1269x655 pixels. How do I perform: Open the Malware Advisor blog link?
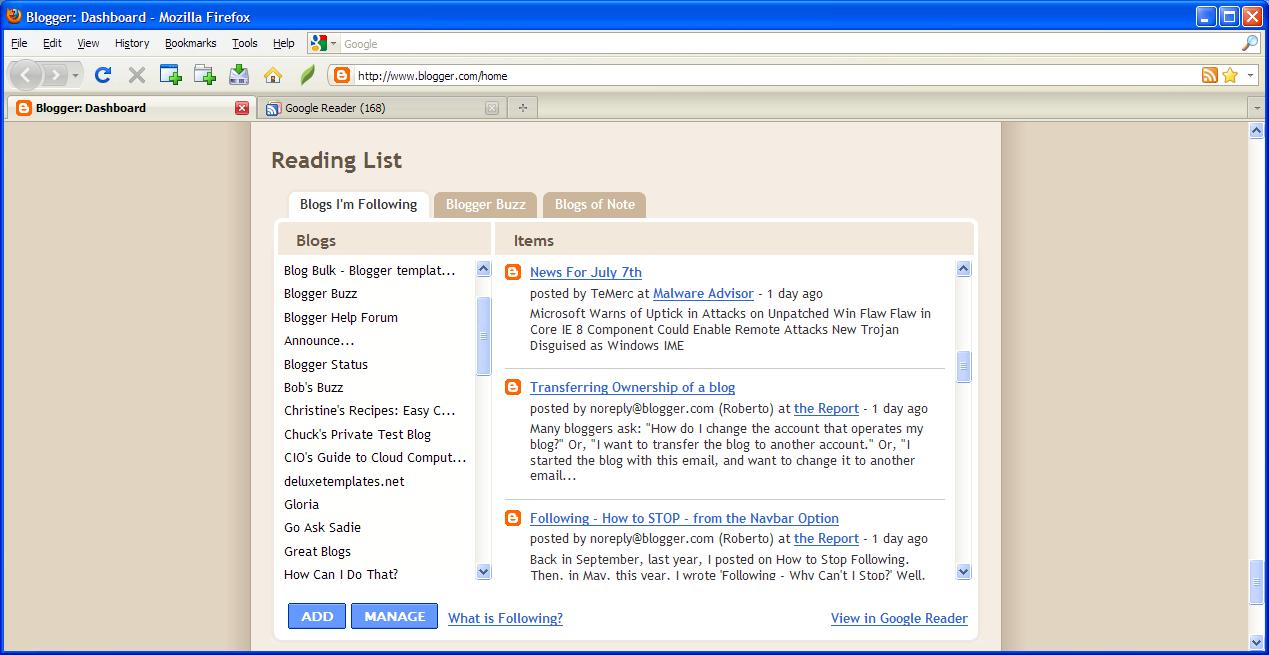click(703, 293)
